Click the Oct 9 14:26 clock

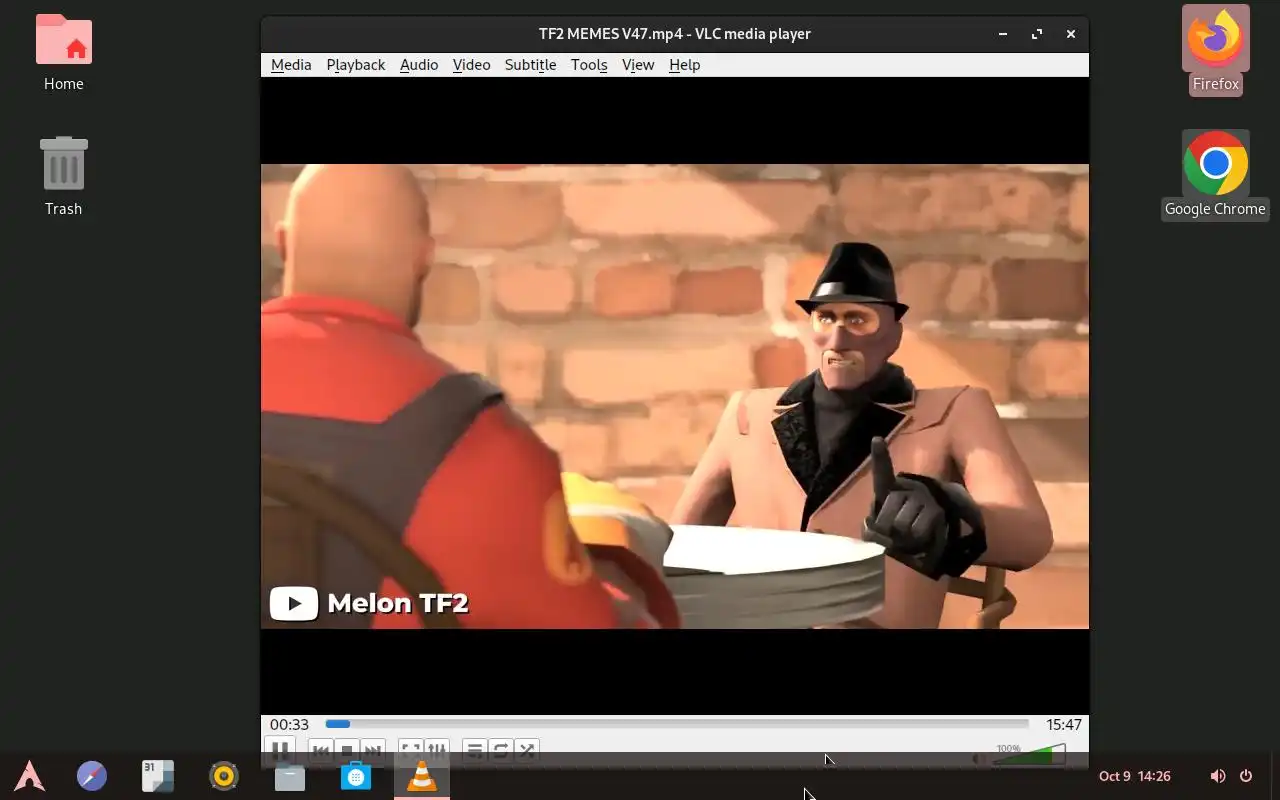tap(1134, 776)
